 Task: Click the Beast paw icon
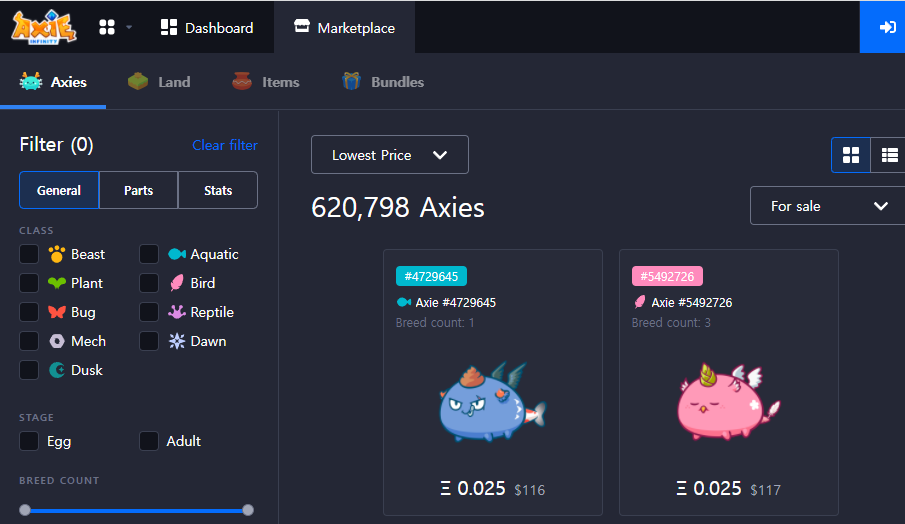[x=57, y=254]
